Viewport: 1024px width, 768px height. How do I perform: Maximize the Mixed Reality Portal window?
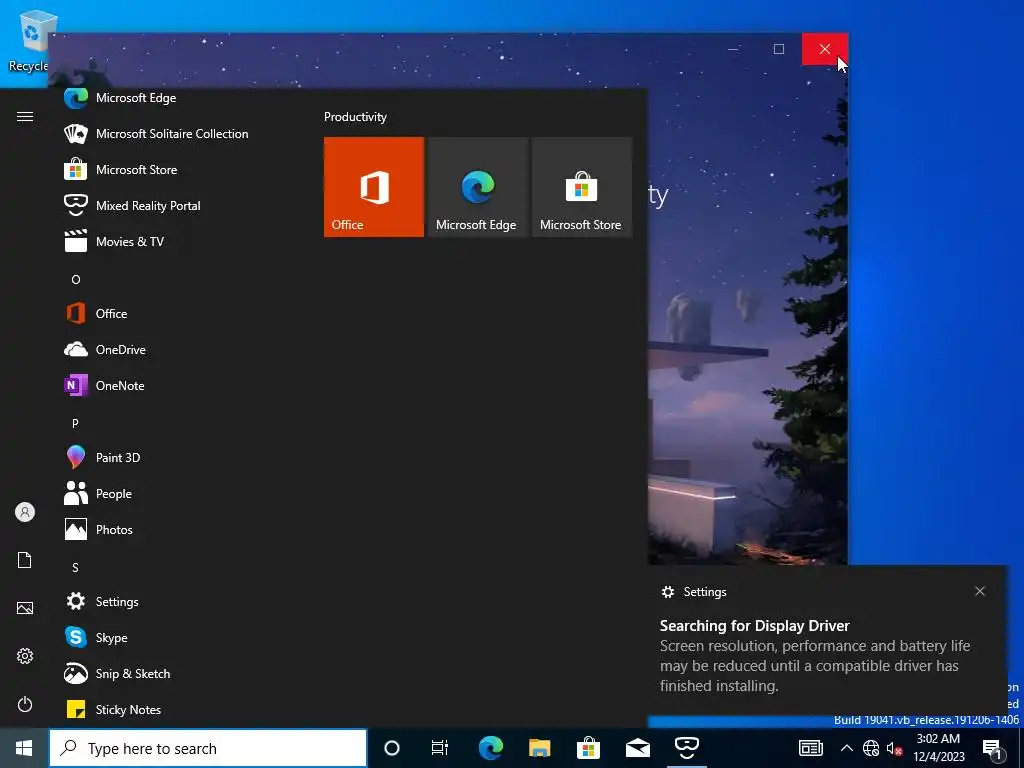pos(778,49)
